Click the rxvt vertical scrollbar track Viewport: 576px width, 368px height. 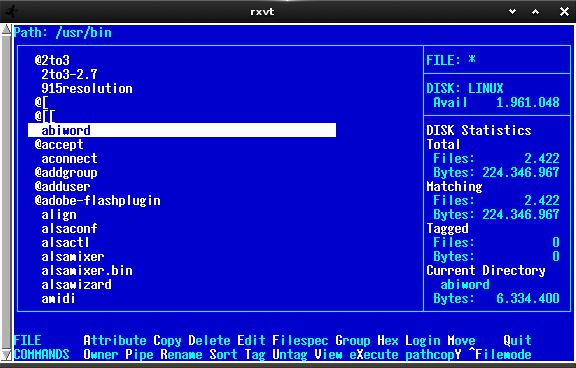point(6,192)
